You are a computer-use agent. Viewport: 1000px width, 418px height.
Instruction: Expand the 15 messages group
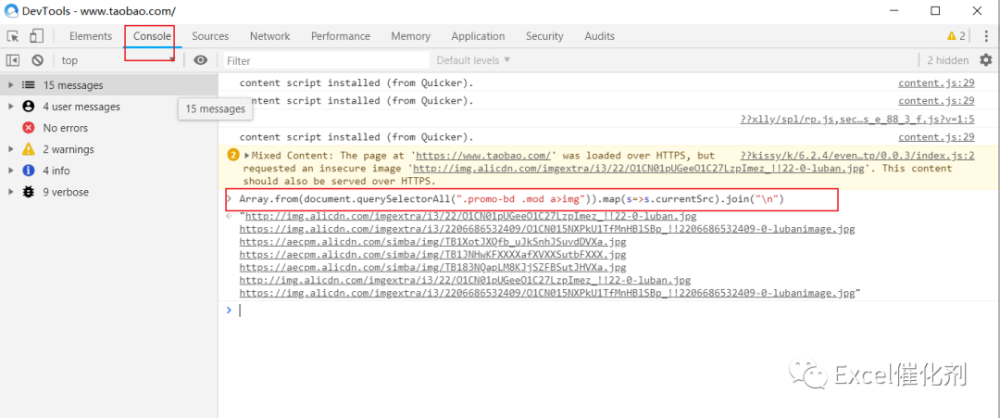[10, 85]
